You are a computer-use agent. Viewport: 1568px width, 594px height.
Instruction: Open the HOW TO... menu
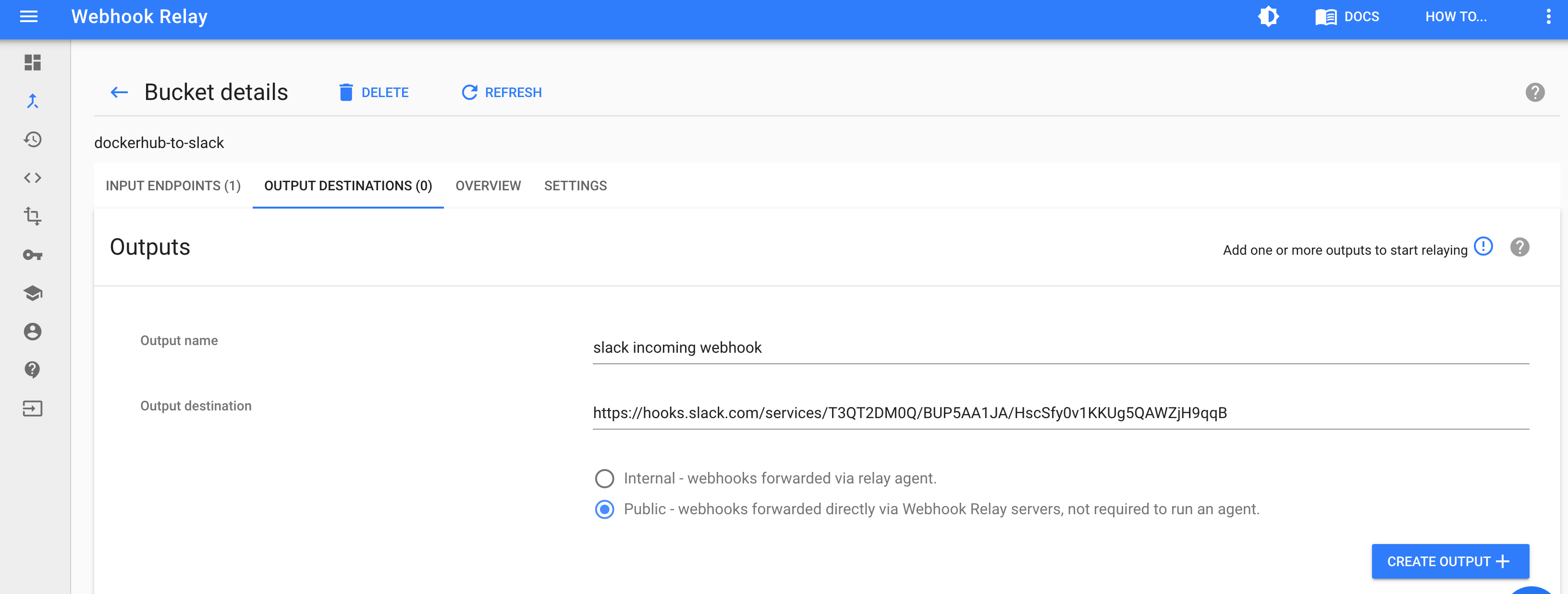click(1456, 16)
